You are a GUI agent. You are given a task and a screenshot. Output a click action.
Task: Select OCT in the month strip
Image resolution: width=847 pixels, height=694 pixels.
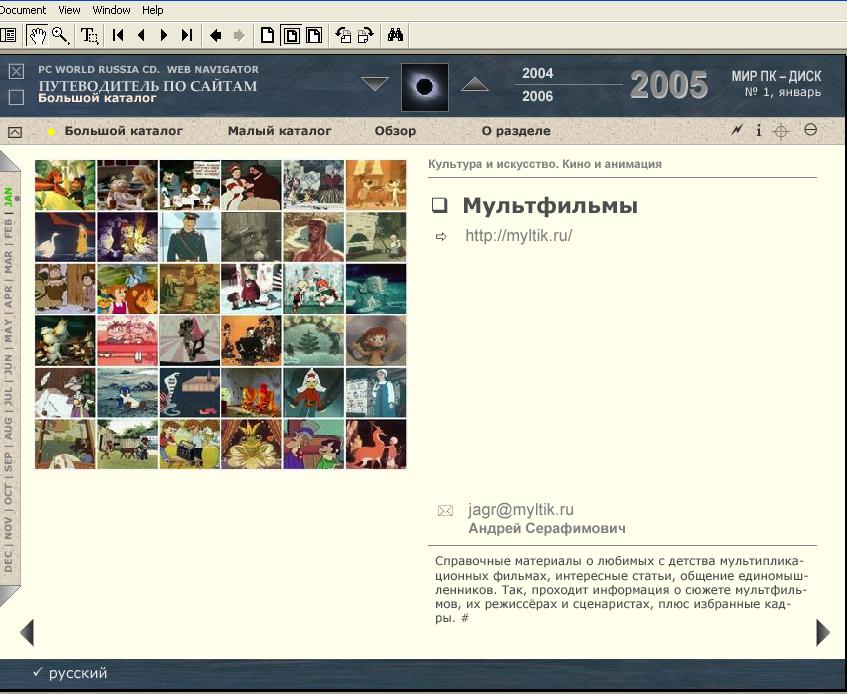(x=8, y=494)
